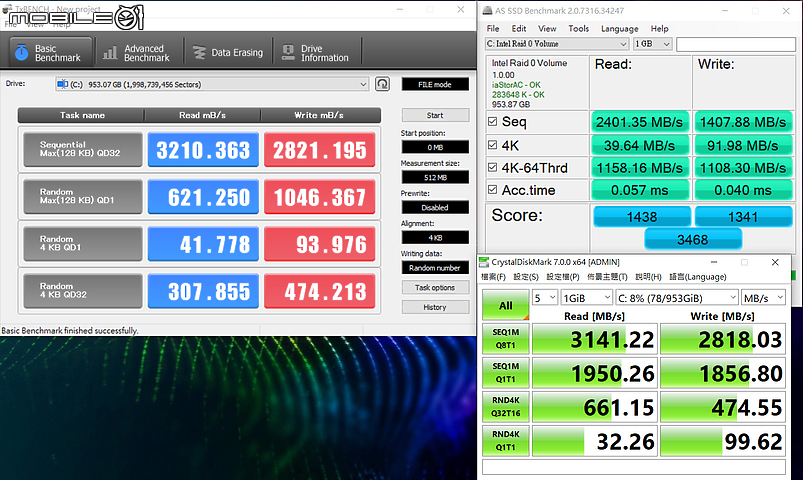Click the empty text field in AS SSD toolbar
This screenshot has width=803, height=480.
pyautogui.click(x=736, y=45)
